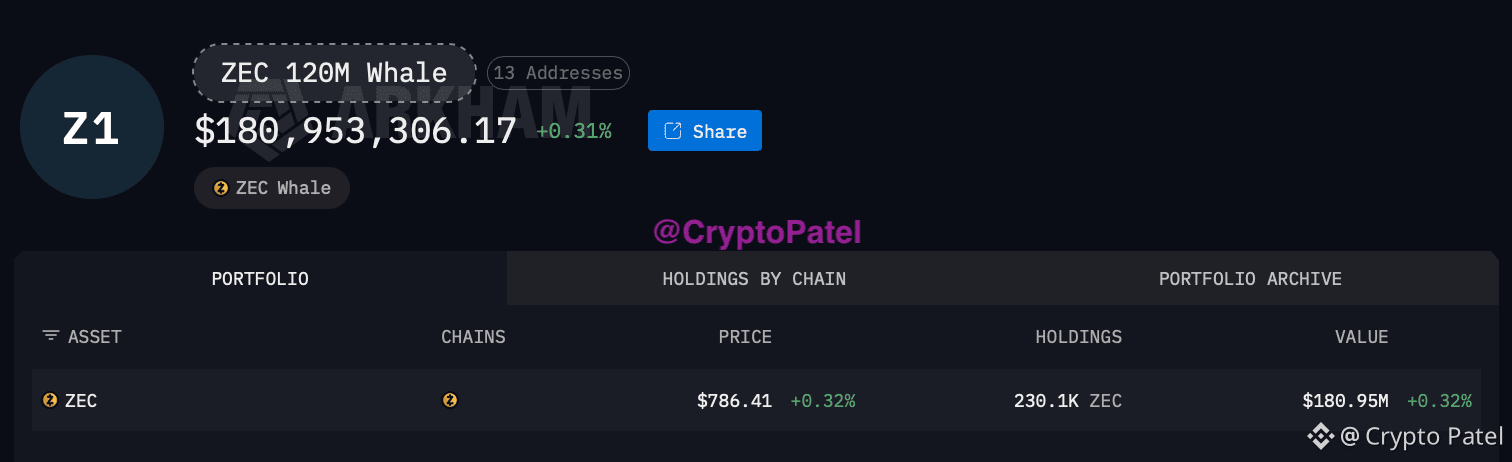Click the share arrow icon in Share button
The image size is (1512, 462).
tap(673, 131)
